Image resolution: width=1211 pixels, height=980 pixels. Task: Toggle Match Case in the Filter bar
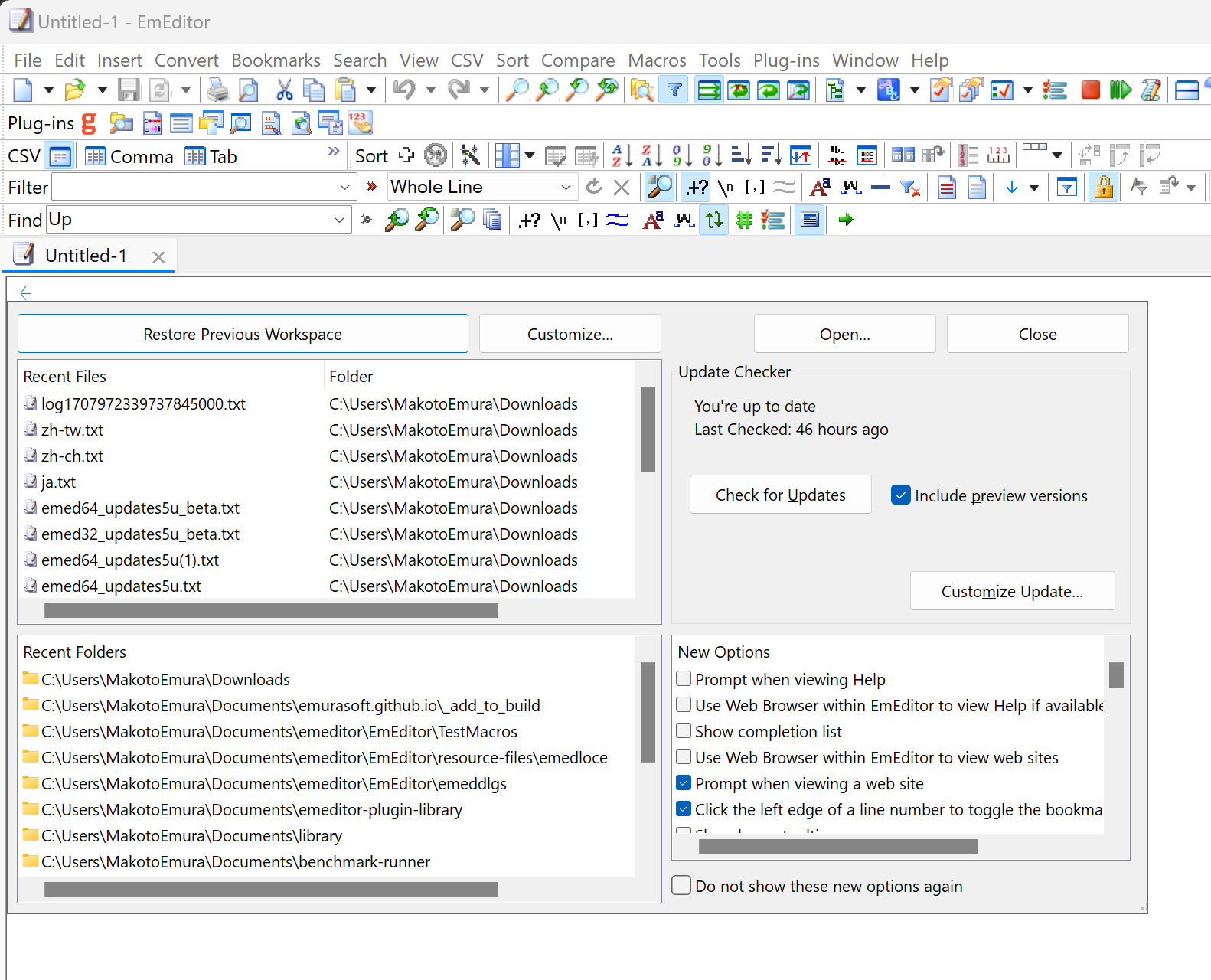pos(820,187)
